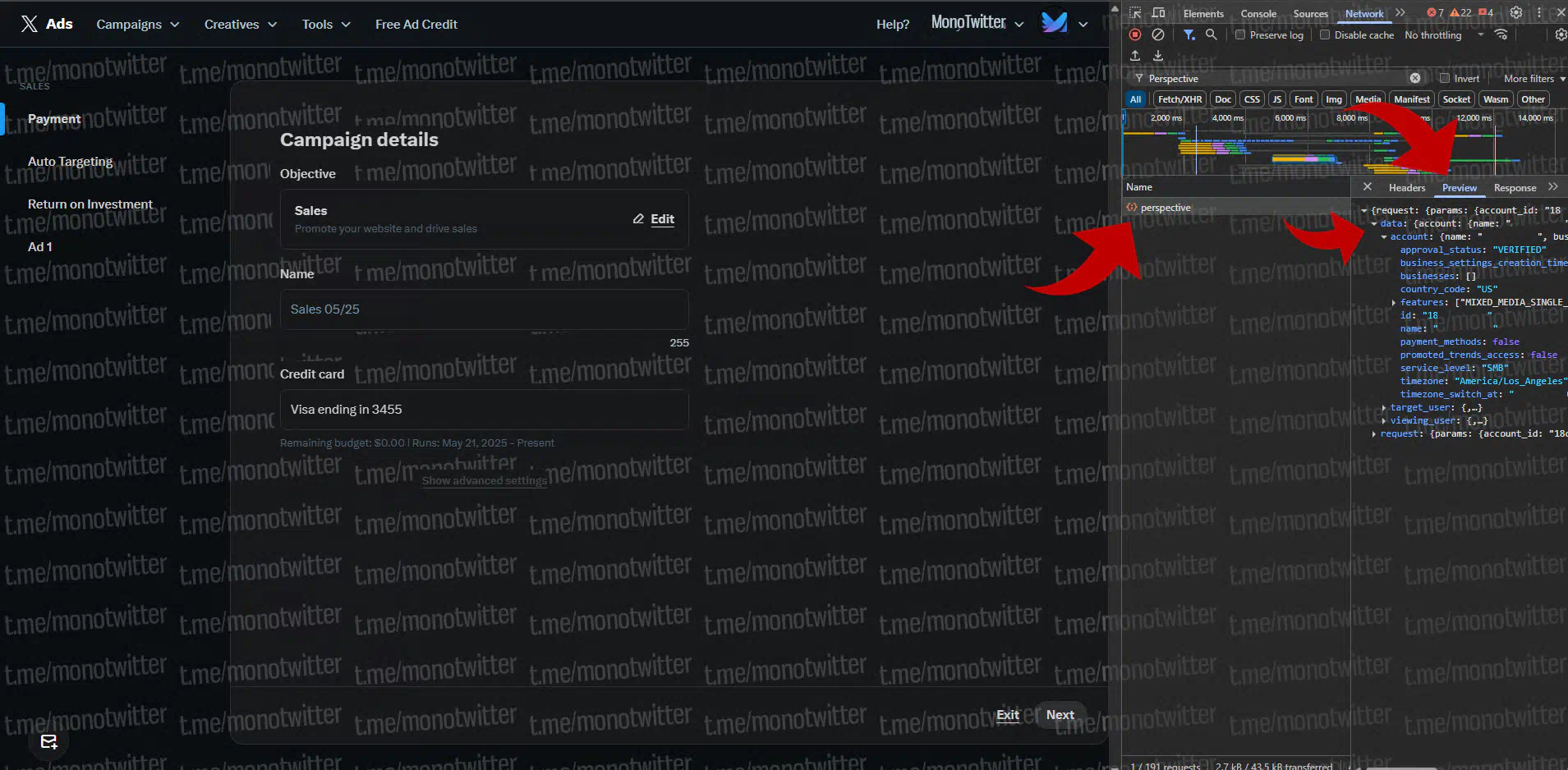Filter requests by Fetch/XHR

1179,99
